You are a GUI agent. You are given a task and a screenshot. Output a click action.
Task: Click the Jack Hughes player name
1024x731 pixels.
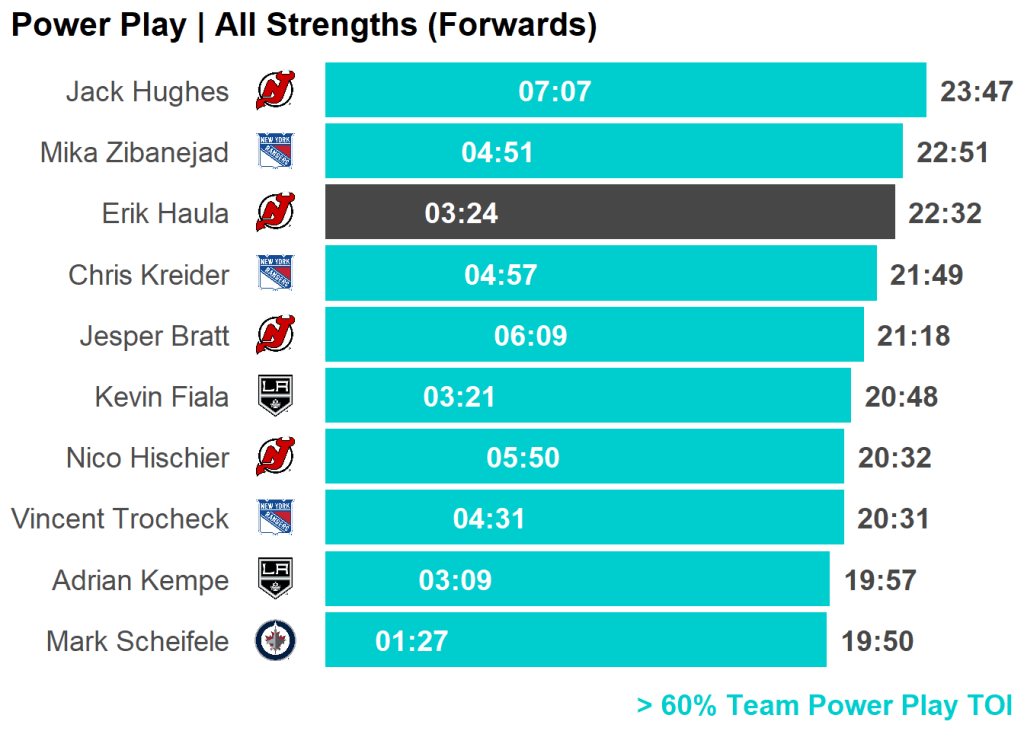(x=147, y=92)
